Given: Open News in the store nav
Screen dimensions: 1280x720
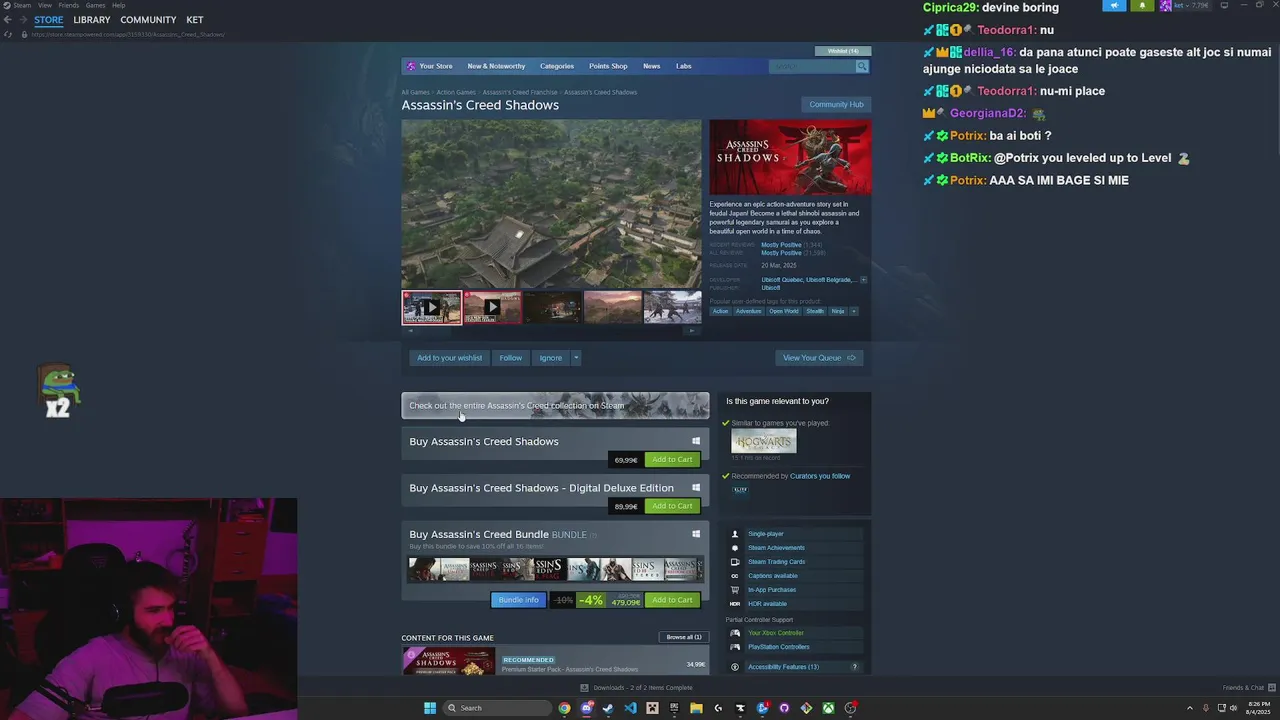Looking at the screenshot, I should click(x=652, y=66).
